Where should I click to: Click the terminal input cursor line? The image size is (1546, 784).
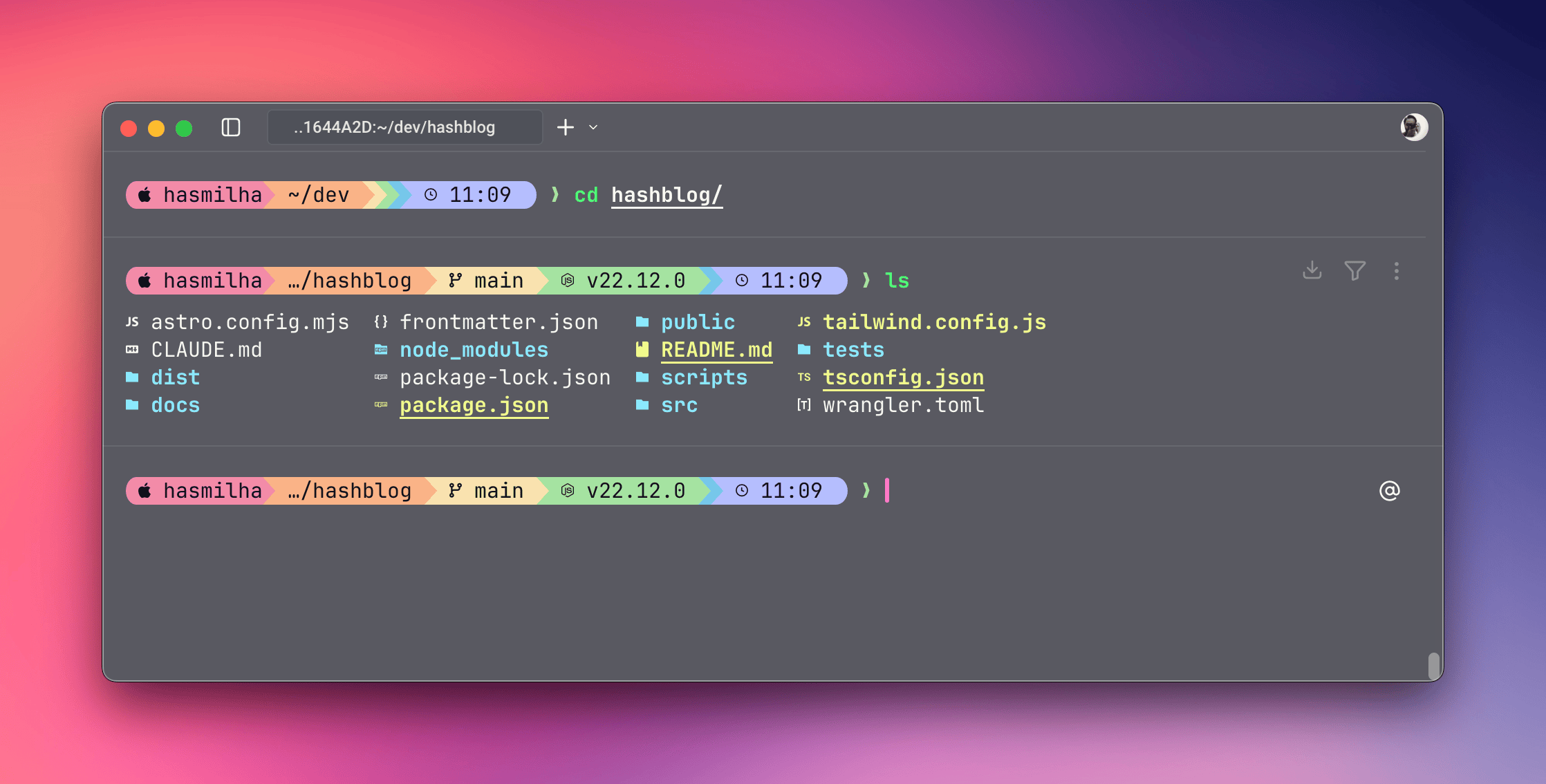tap(887, 491)
